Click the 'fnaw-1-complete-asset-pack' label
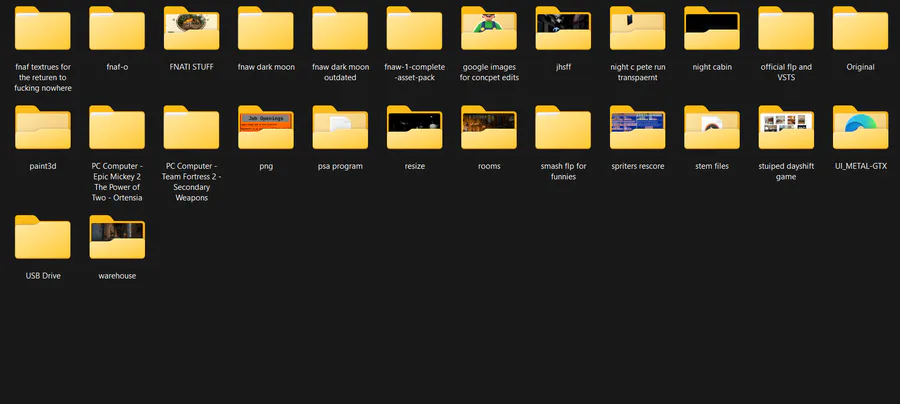Screen dimensions: 900x404 tap(414, 72)
